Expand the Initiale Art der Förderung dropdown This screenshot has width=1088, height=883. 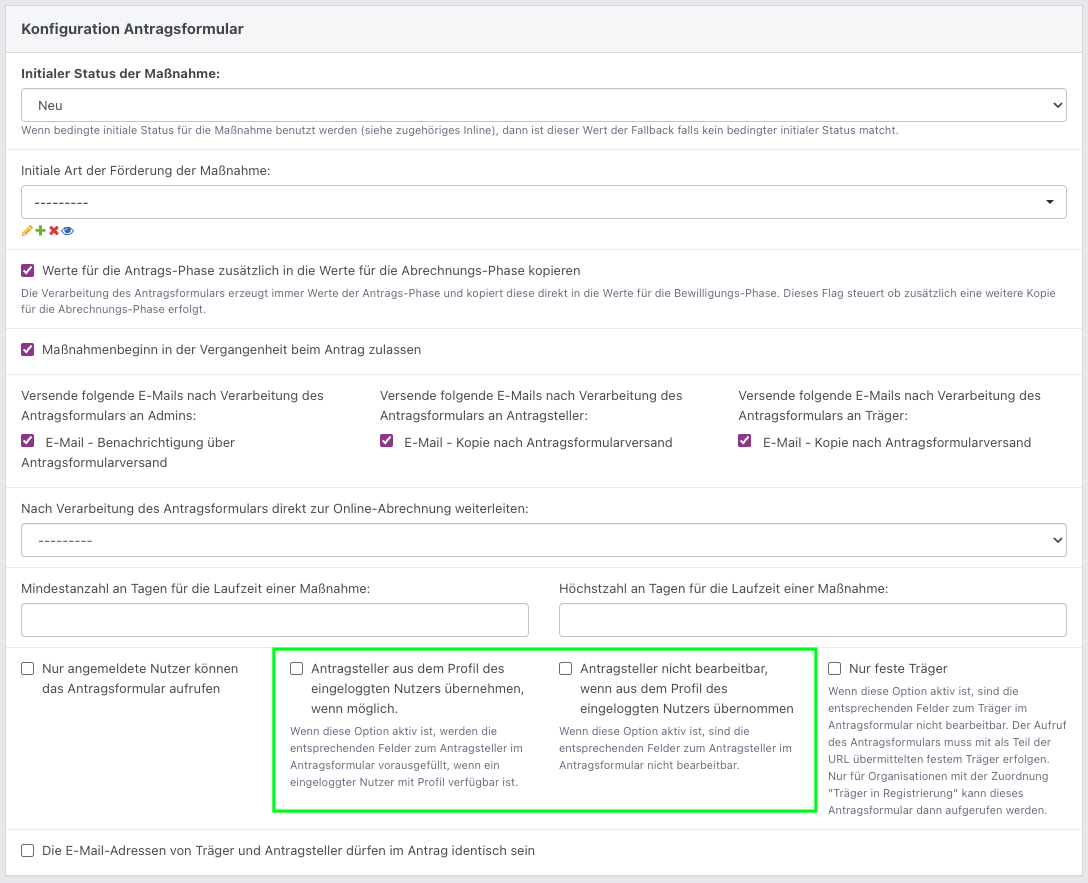pos(543,202)
